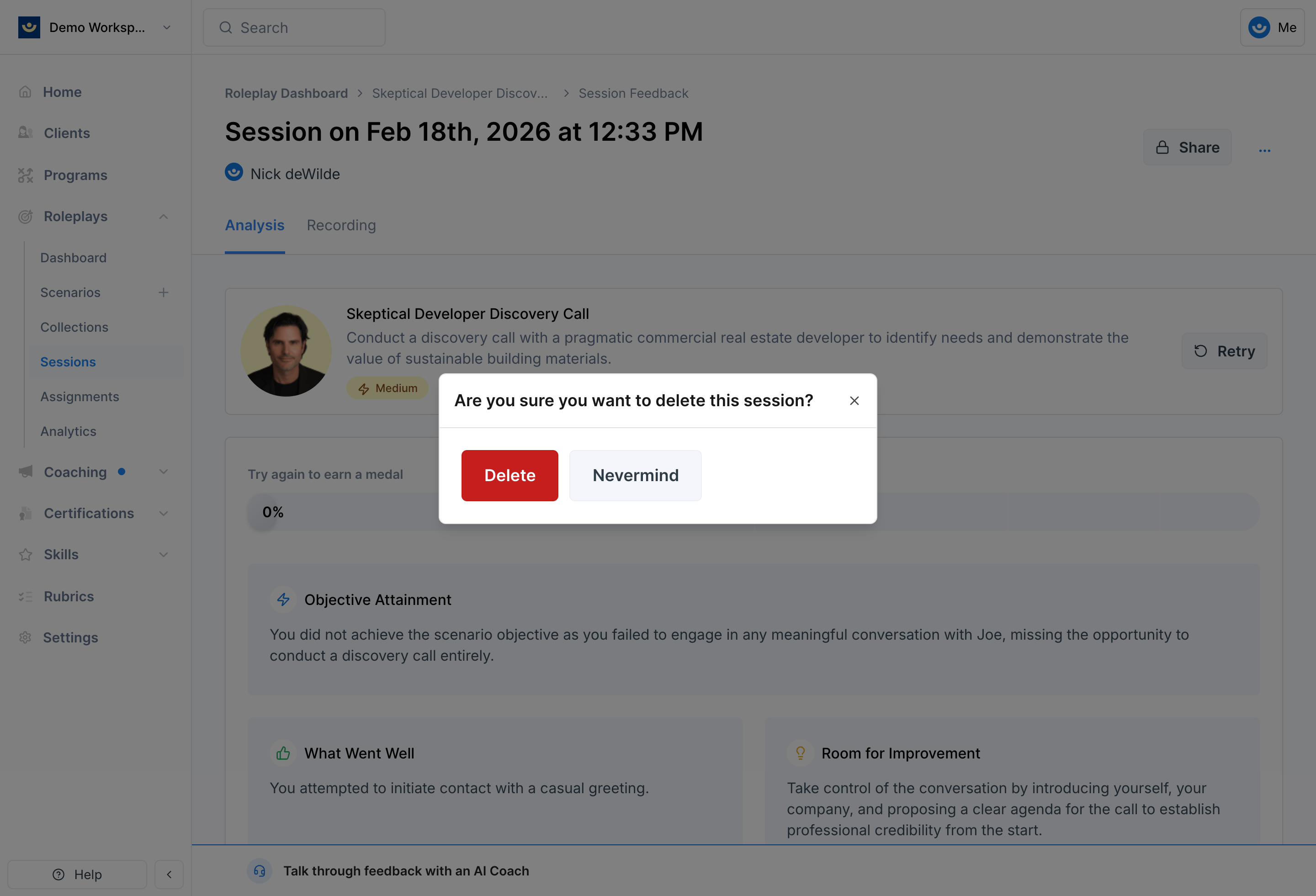1316x896 pixels.
Task: Open the Help button
Action: coord(77,875)
